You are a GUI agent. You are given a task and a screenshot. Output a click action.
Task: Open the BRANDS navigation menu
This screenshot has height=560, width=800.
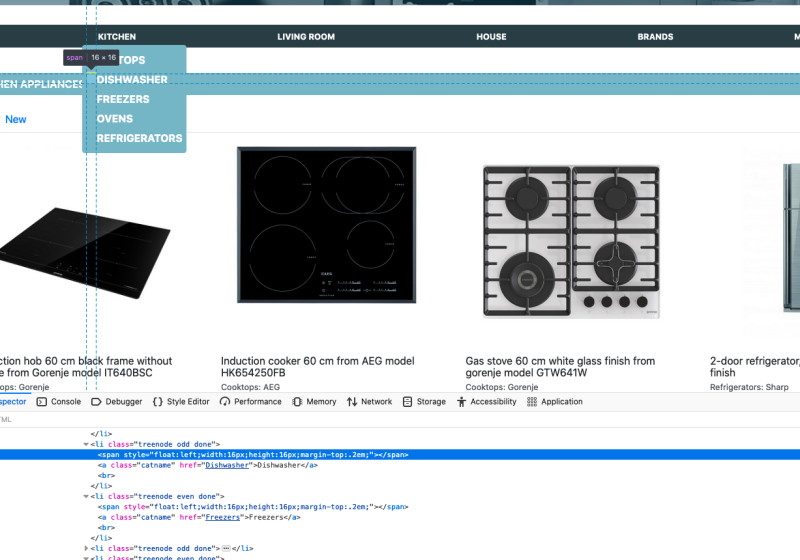(655, 37)
